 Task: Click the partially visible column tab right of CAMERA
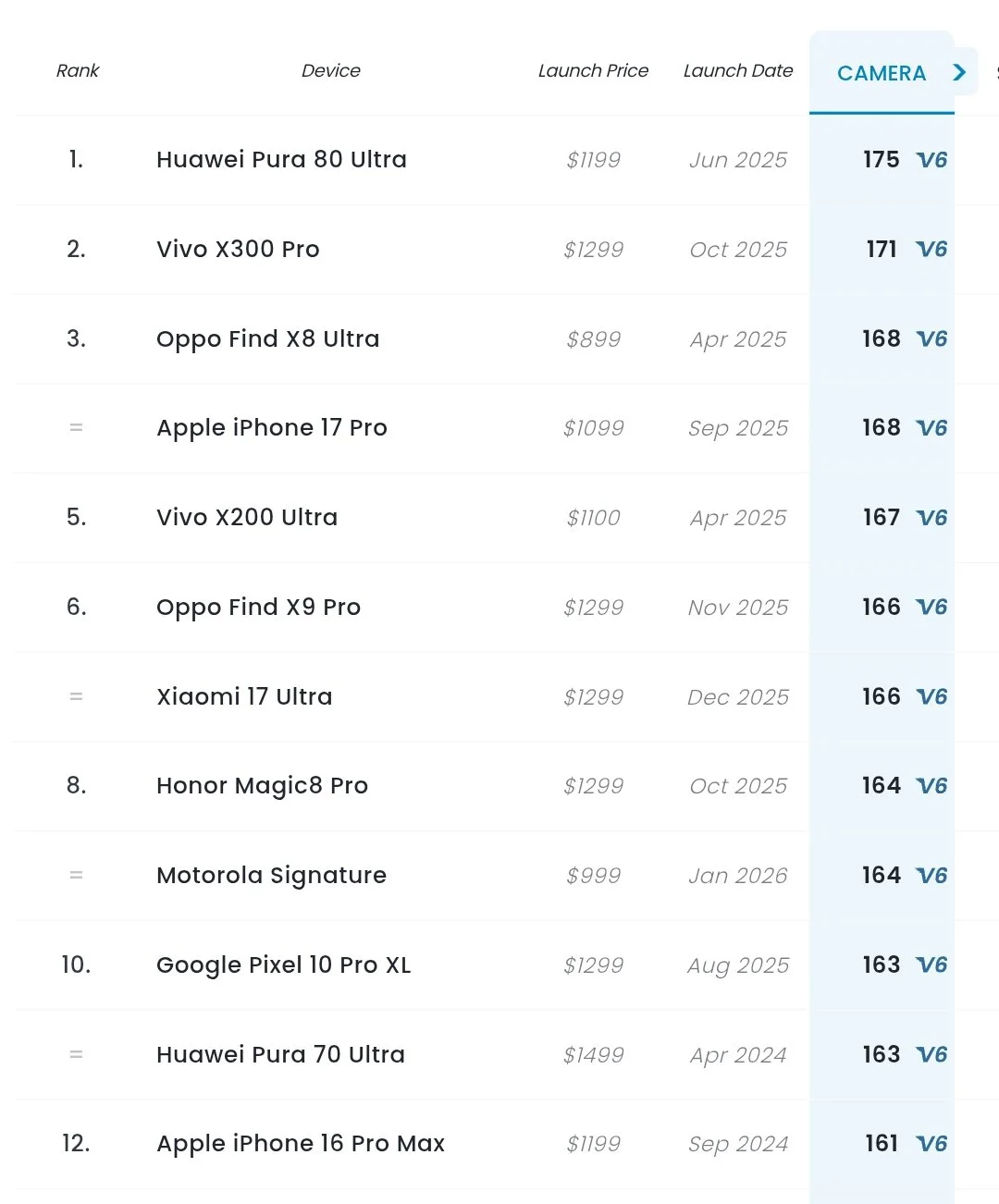click(994, 71)
